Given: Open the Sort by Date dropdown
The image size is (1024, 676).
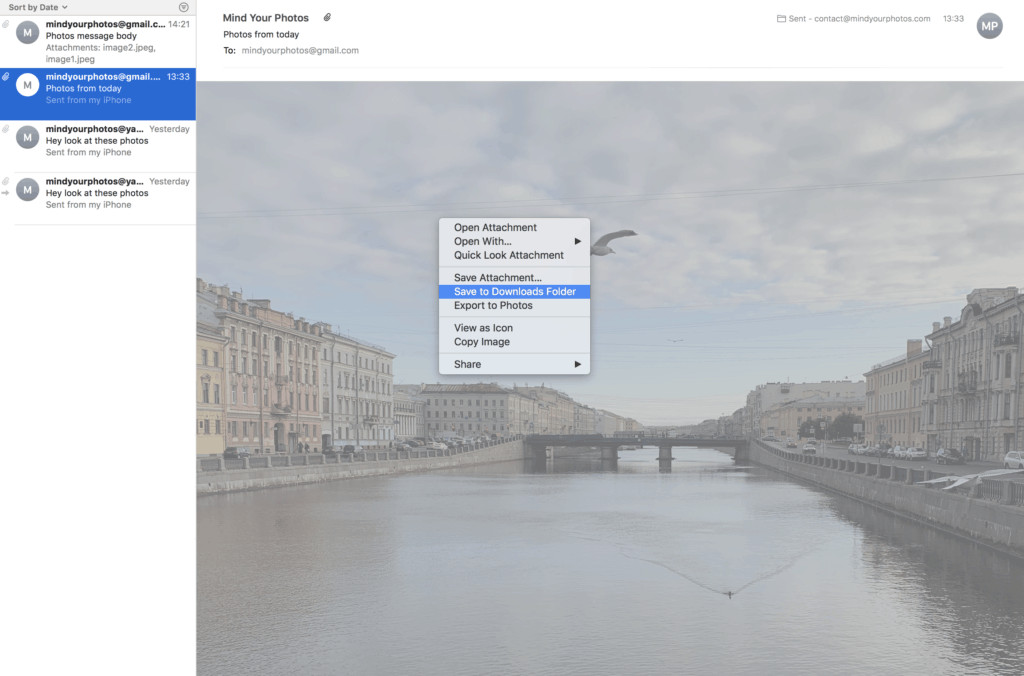Looking at the screenshot, I should (x=38, y=7).
